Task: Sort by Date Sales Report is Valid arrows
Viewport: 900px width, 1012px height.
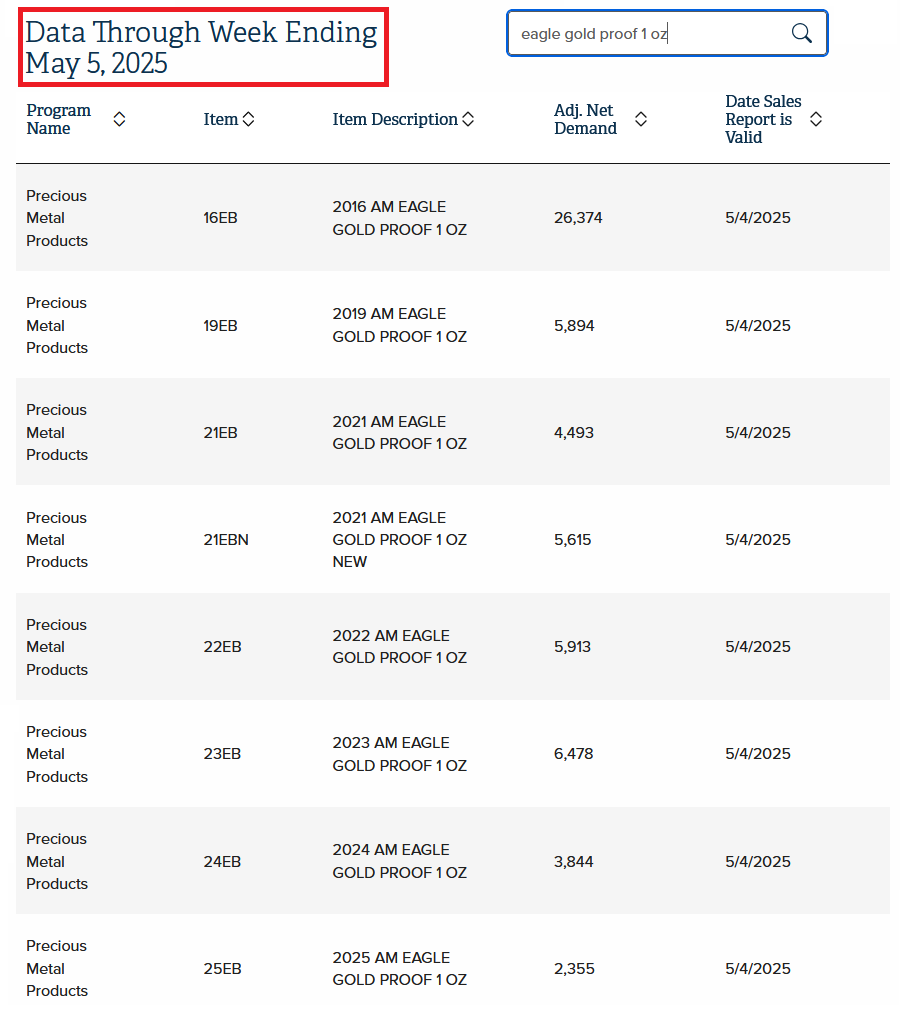Action: [x=815, y=119]
